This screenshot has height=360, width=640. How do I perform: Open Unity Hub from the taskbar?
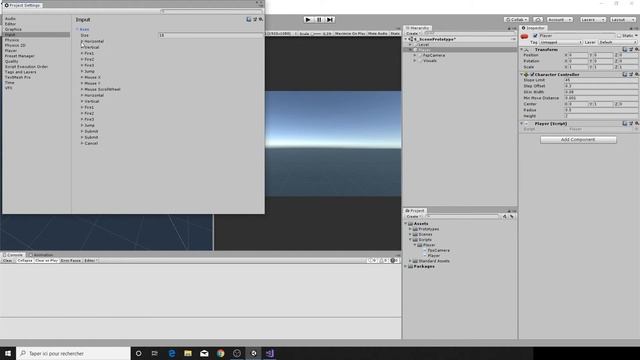[x=237, y=353]
